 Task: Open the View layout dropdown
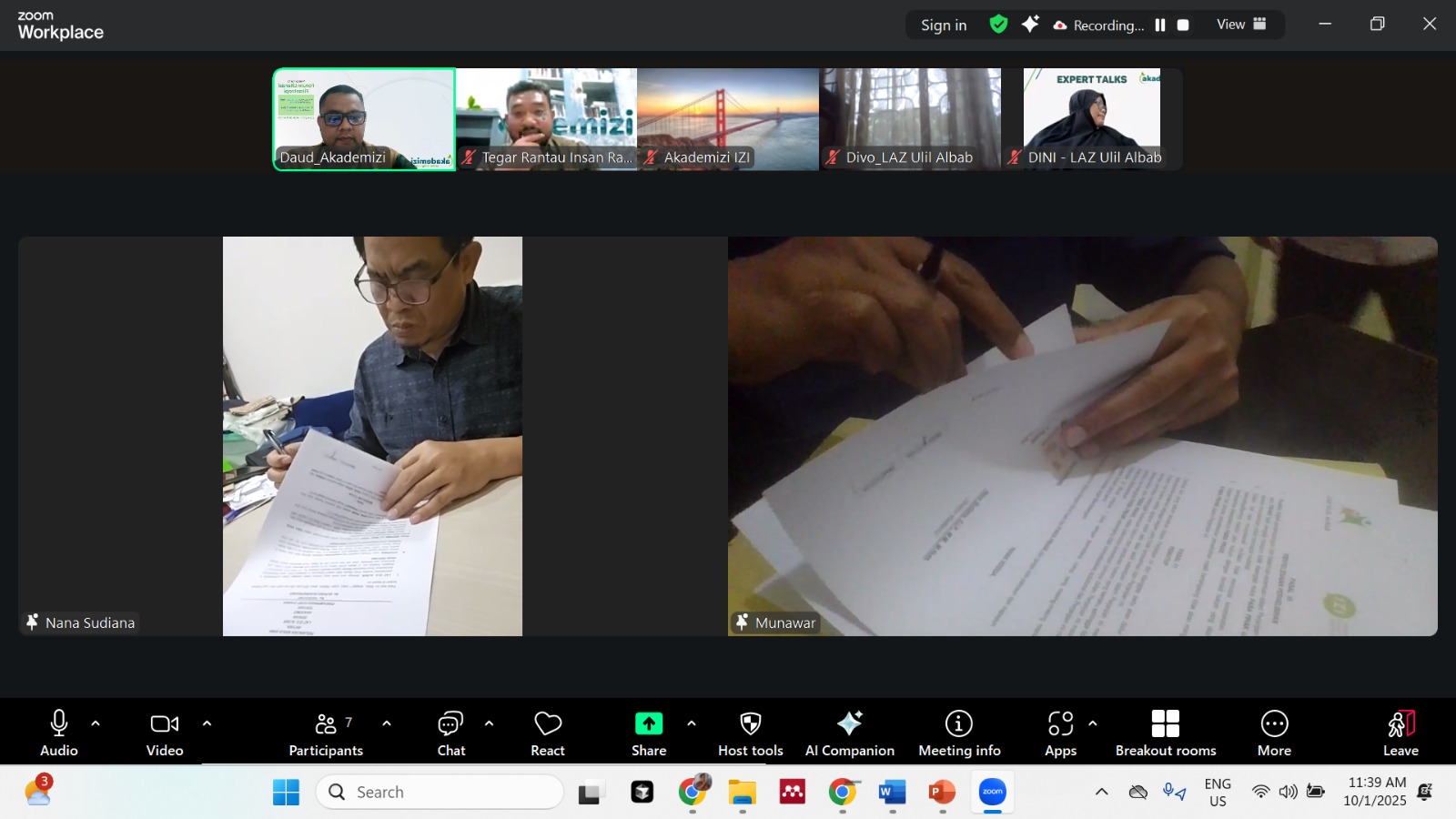click(x=1241, y=25)
